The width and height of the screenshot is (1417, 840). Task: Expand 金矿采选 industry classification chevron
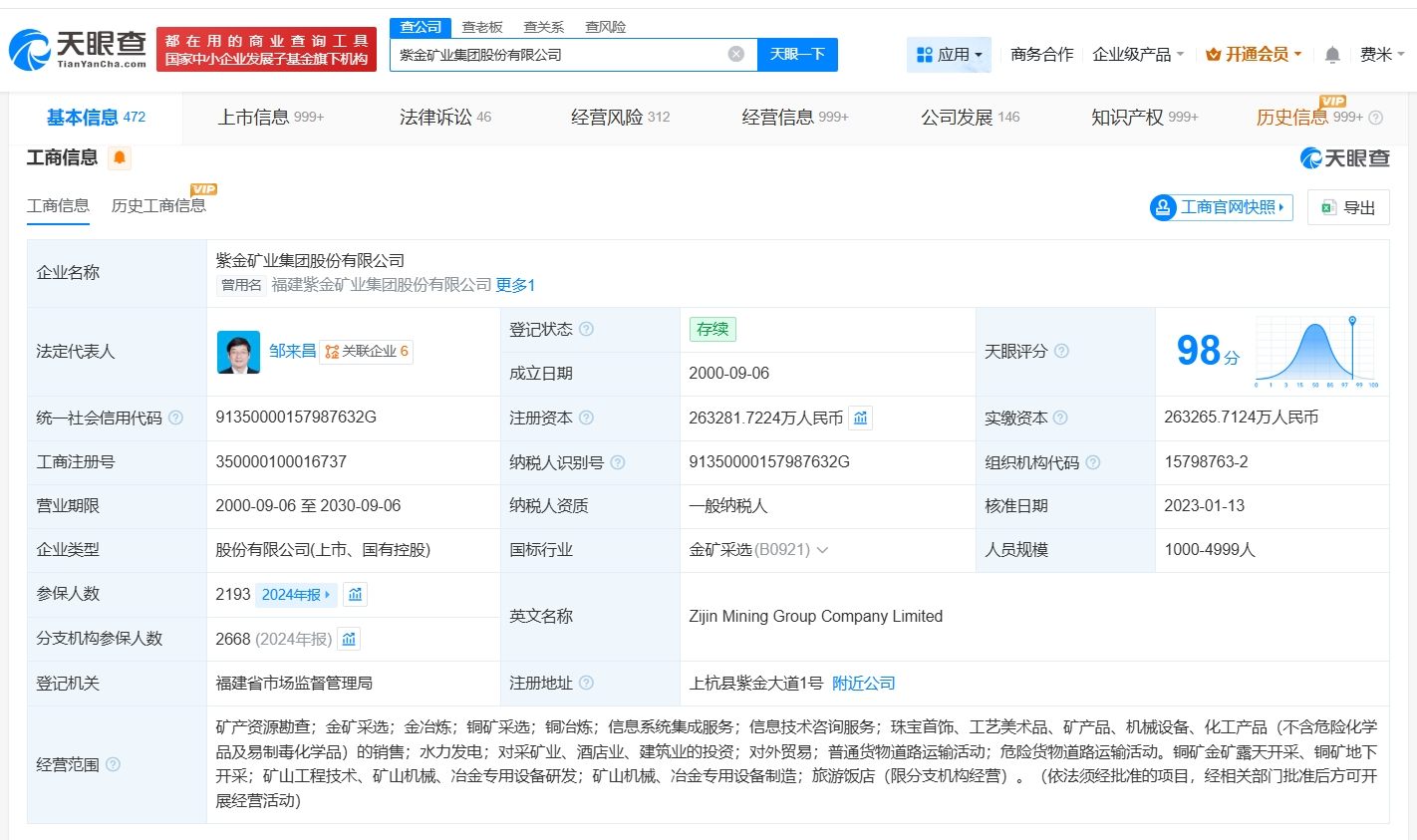click(x=822, y=550)
